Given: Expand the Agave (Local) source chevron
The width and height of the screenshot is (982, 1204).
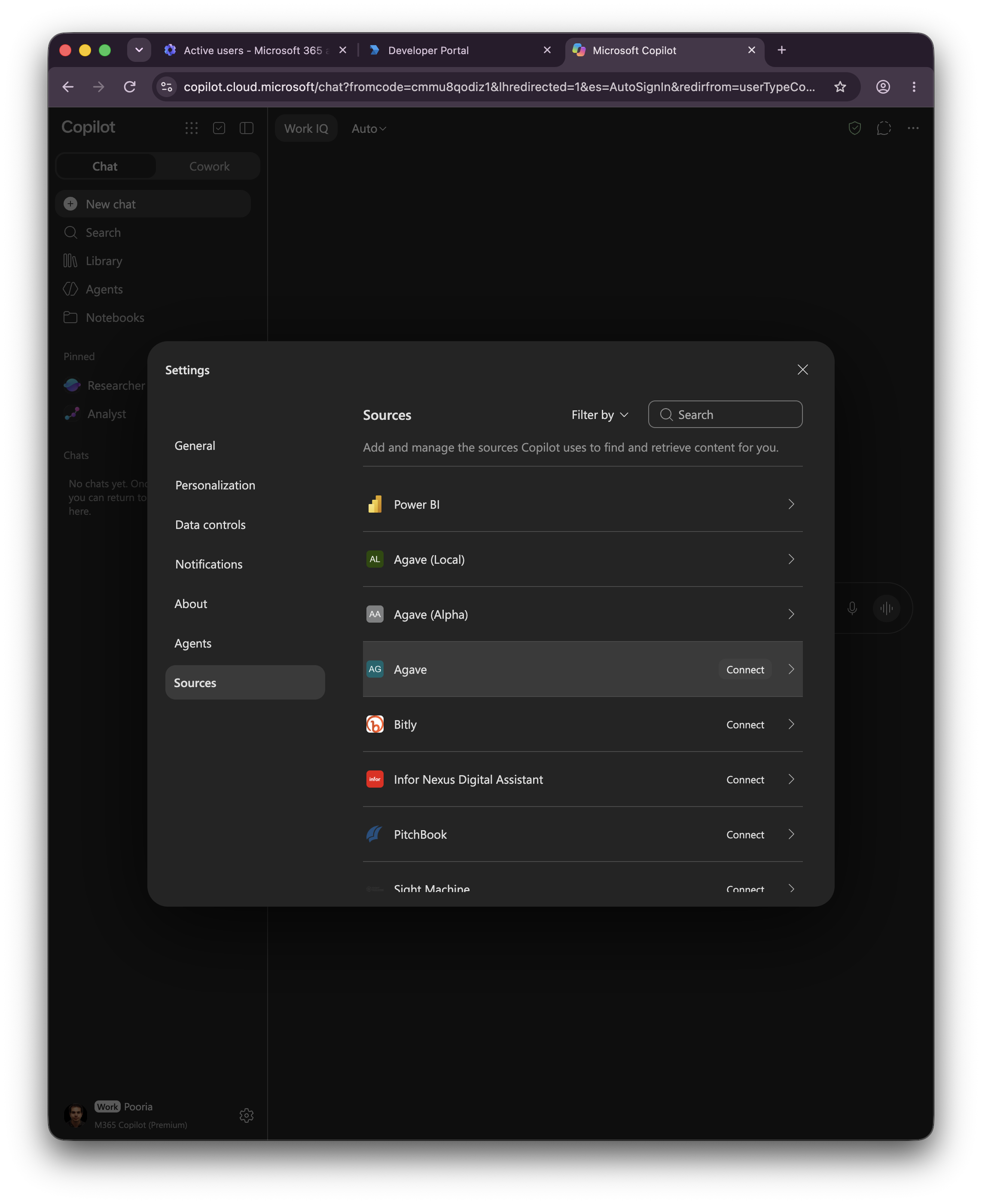Looking at the screenshot, I should click(x=791, y=559).
